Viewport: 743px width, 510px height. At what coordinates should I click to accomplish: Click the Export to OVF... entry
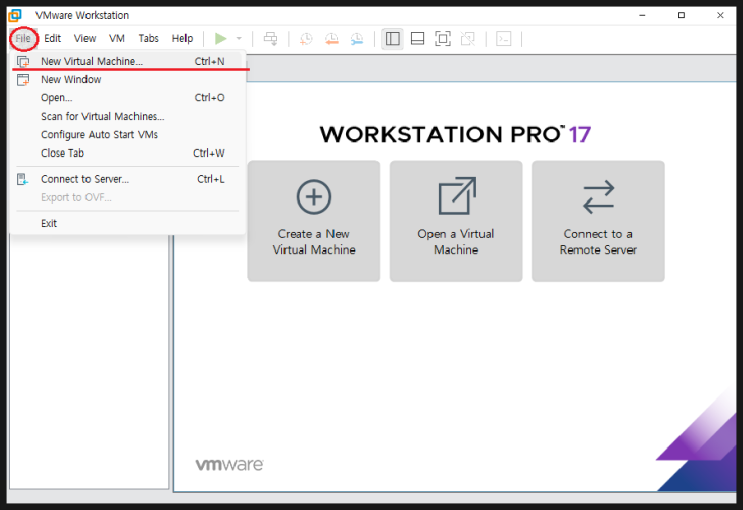pyautogui.click(x=127, y=197)
